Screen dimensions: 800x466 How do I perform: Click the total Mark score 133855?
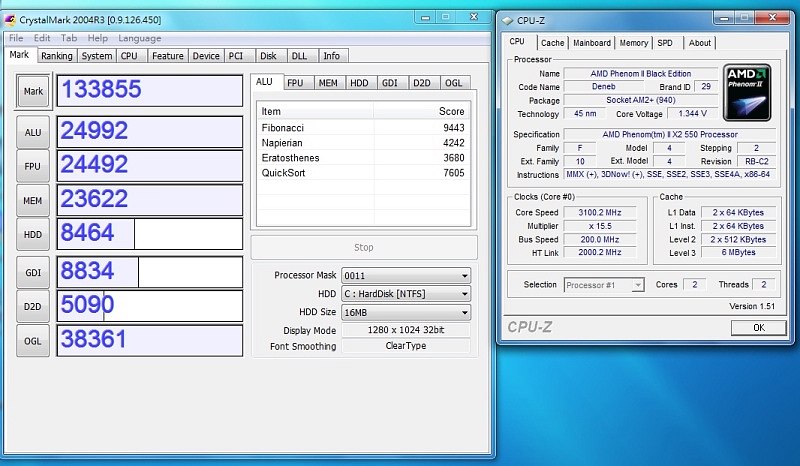coord(149,91)
